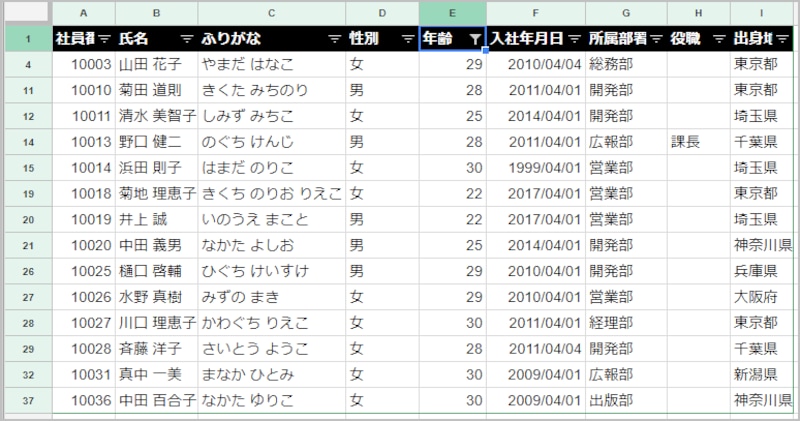Select row 4 header
Screen dimensions: 800x421
point(29,65)
